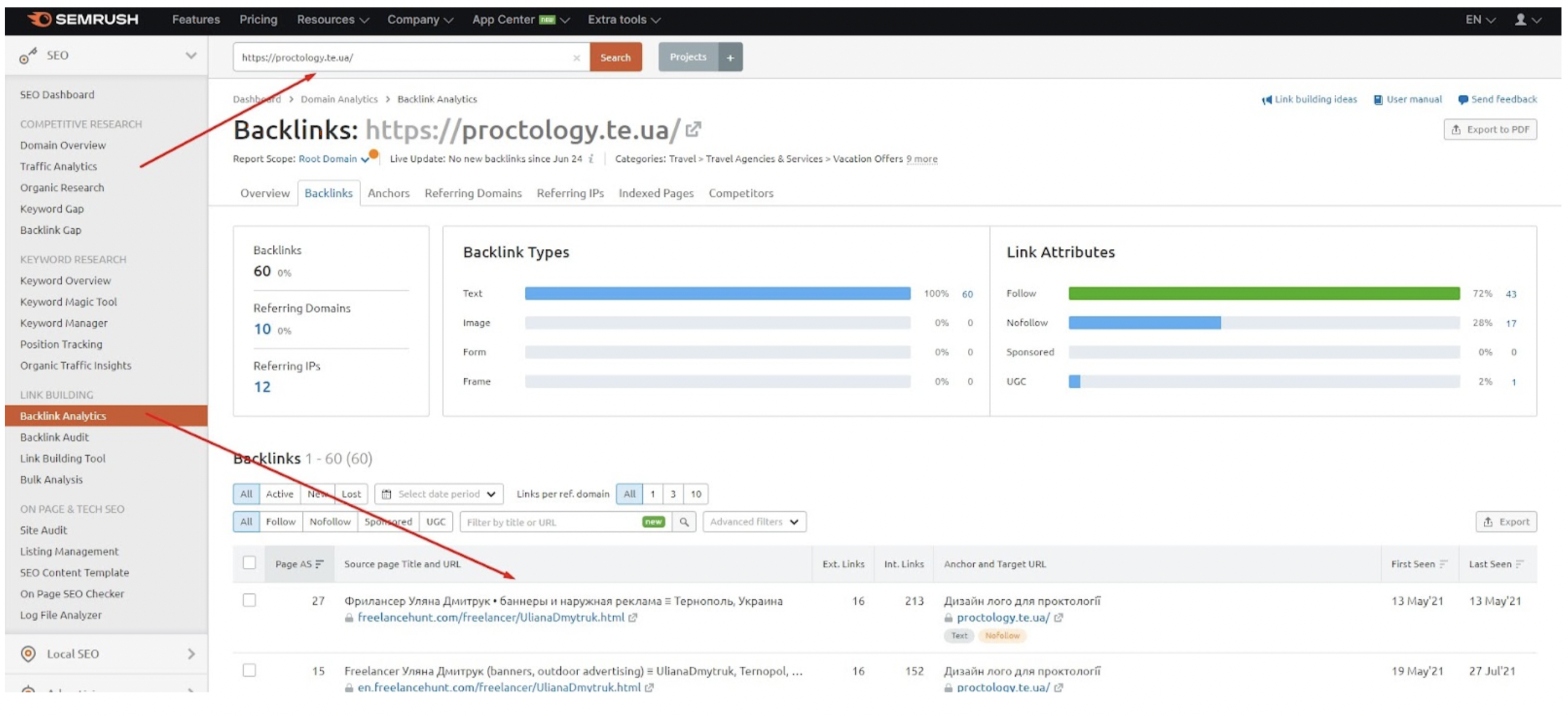Image resolution: width=1568 pixels, height=716 pixels.
Task: Open the EN language dropdown
Action: [x=1480, y=20]
